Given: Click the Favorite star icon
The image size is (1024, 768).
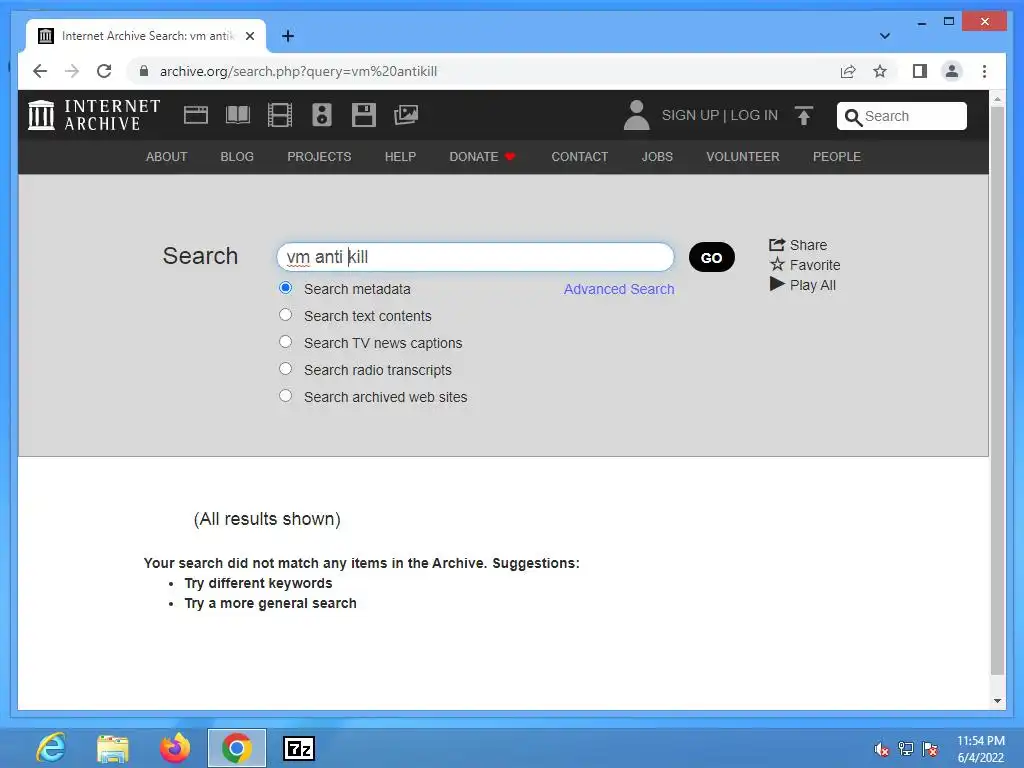Looking at the screenshot, I should [x=777, y=264].
